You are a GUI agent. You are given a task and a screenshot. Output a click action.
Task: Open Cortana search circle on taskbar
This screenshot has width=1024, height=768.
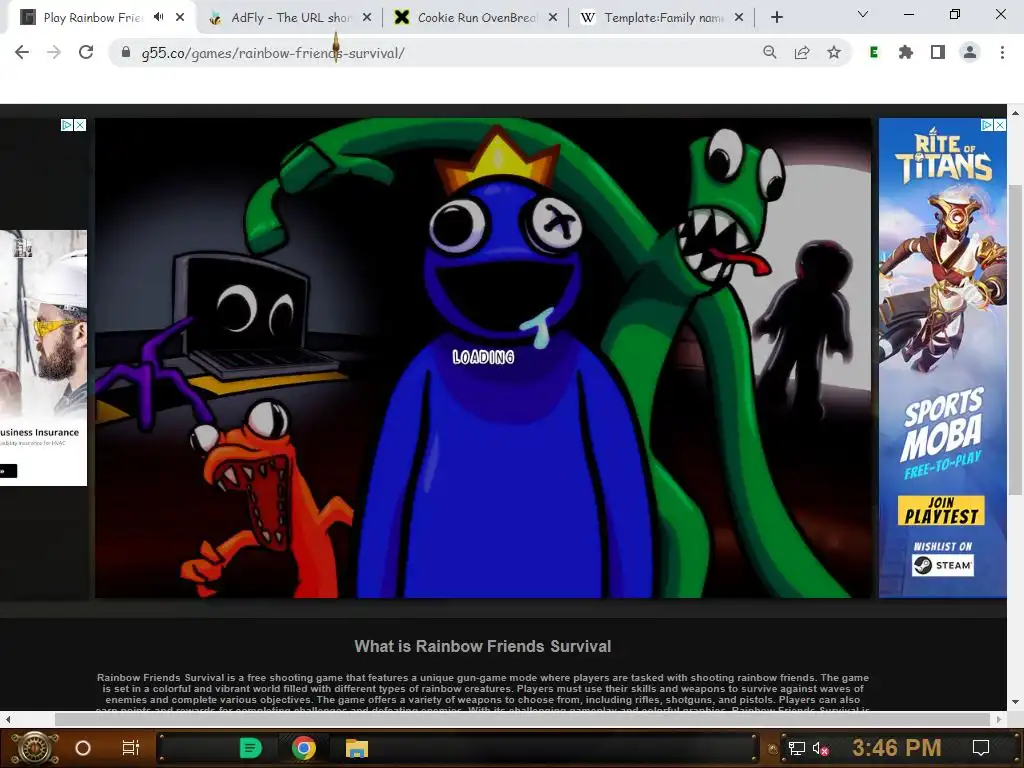click(x=82, y=748)
